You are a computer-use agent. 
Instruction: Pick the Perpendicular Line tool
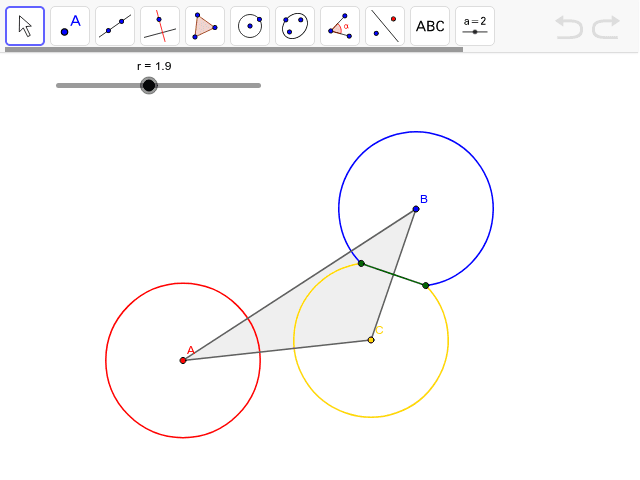coord(160,26)
